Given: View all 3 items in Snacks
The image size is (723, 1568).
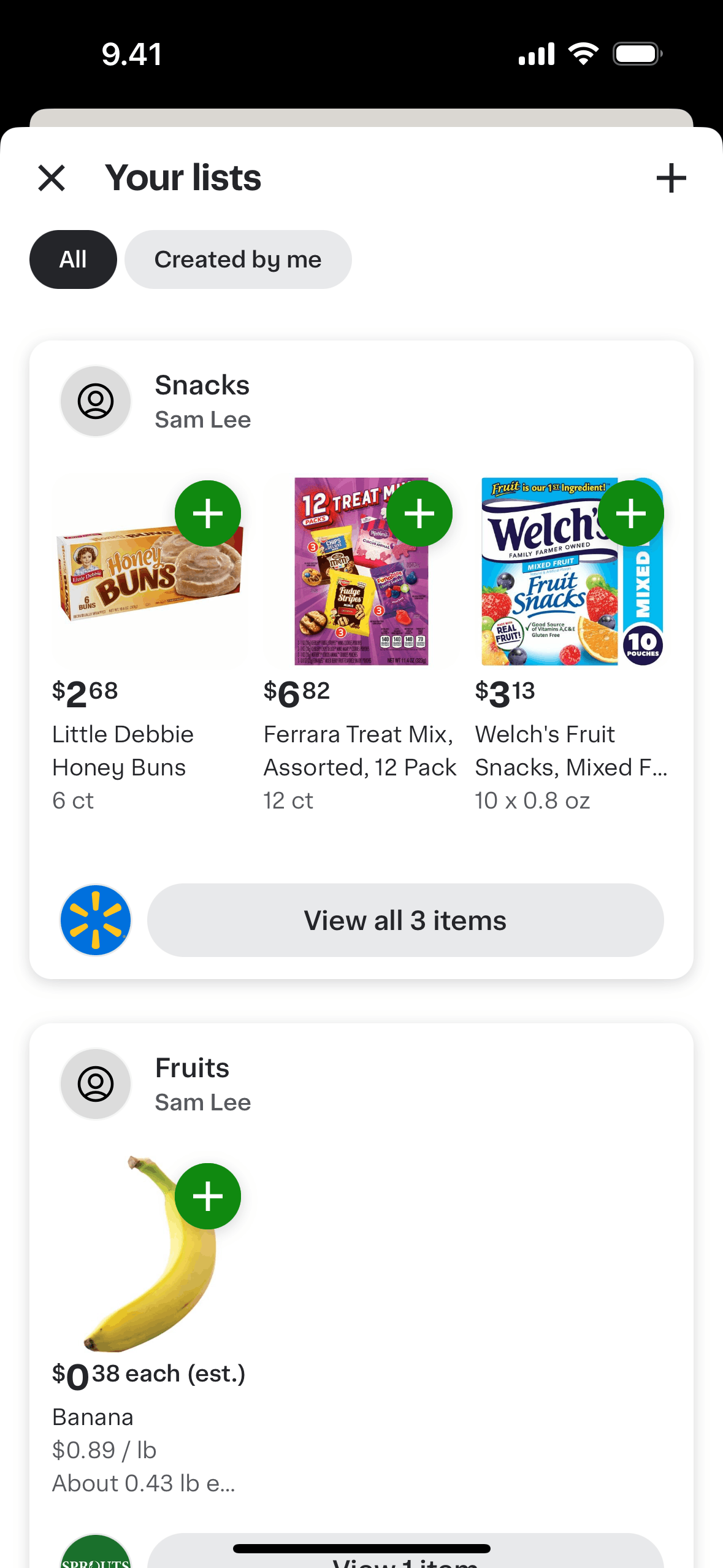Looking at the screenshot, I should 405,920.
